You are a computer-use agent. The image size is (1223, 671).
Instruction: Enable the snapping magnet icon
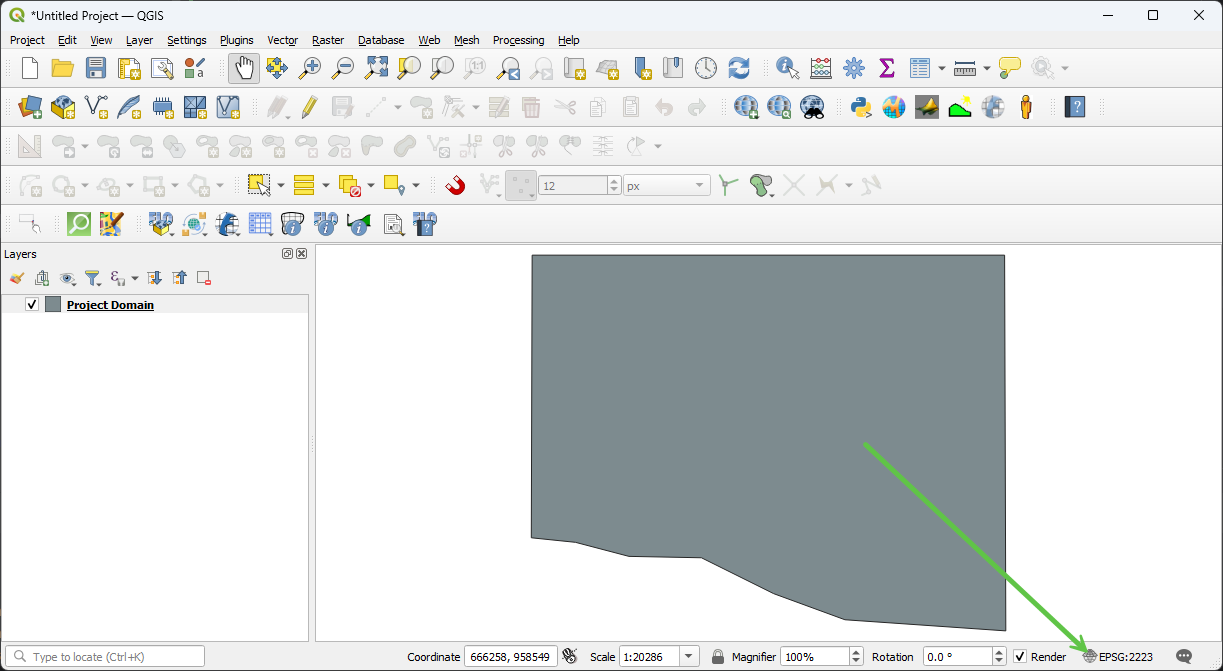pos(456,185)
